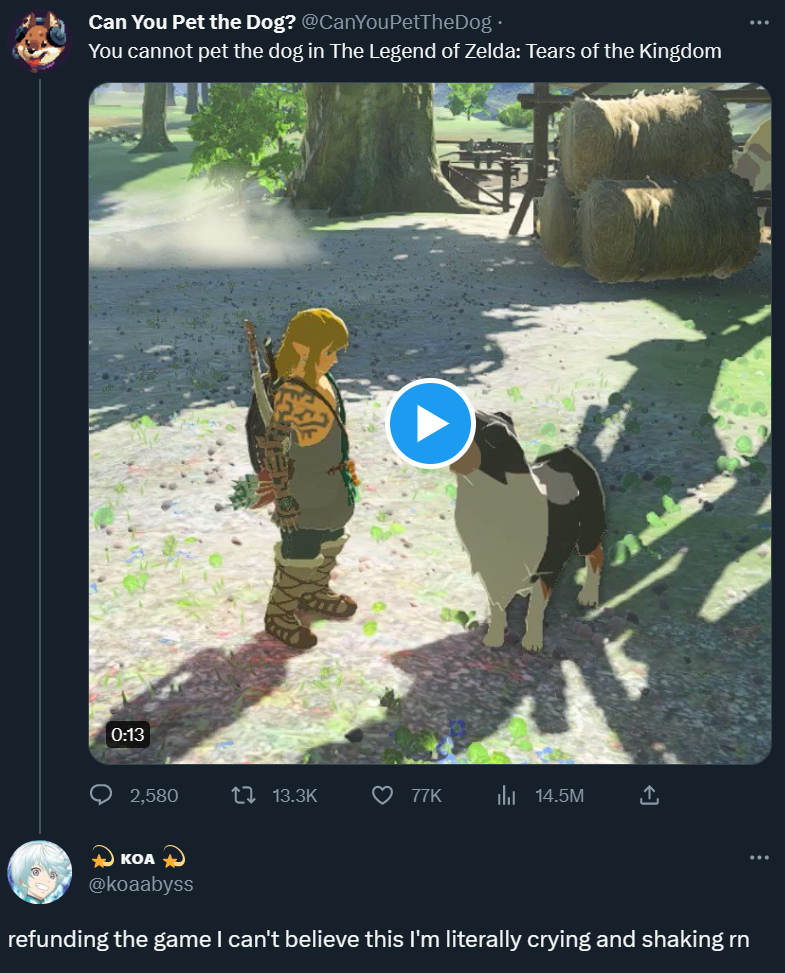Click the share upload icon
The image size is (785, 973).
[x=648, y=795]
